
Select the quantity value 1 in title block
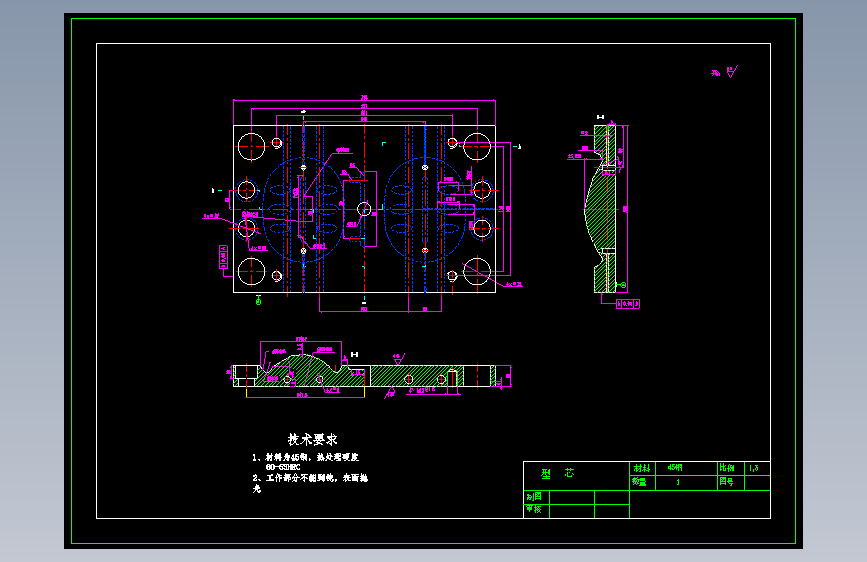tap(678, 482)
